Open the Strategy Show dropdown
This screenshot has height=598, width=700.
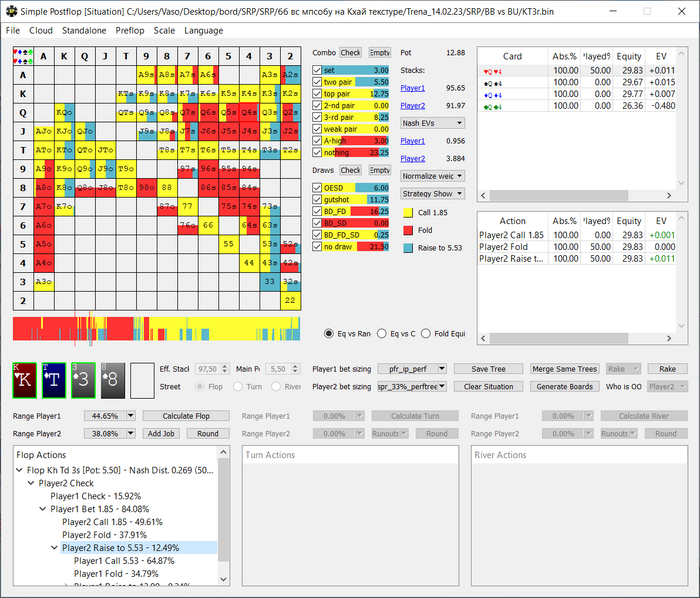pos(432,194)
